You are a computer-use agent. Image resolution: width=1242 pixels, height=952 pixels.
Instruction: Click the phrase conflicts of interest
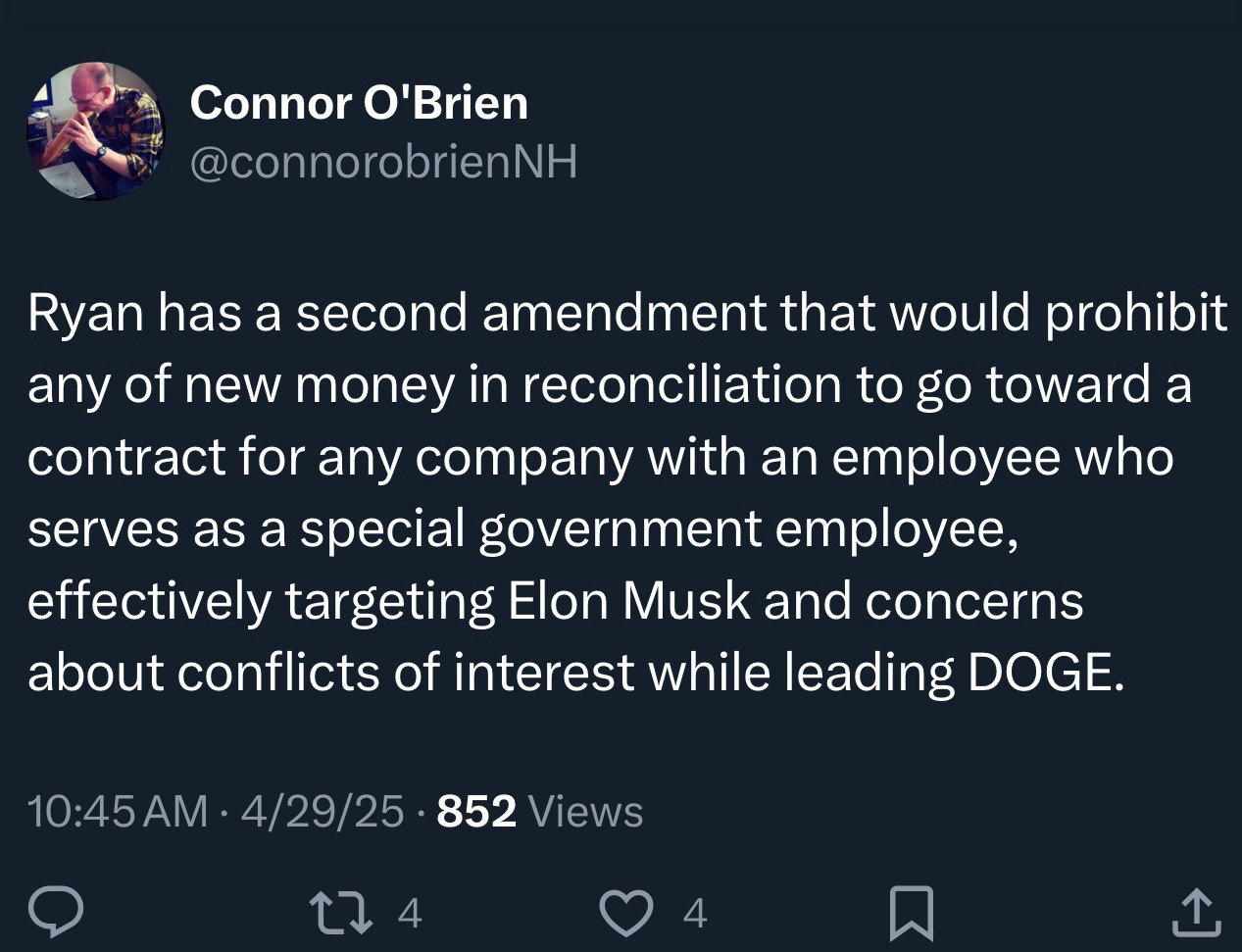406,672
